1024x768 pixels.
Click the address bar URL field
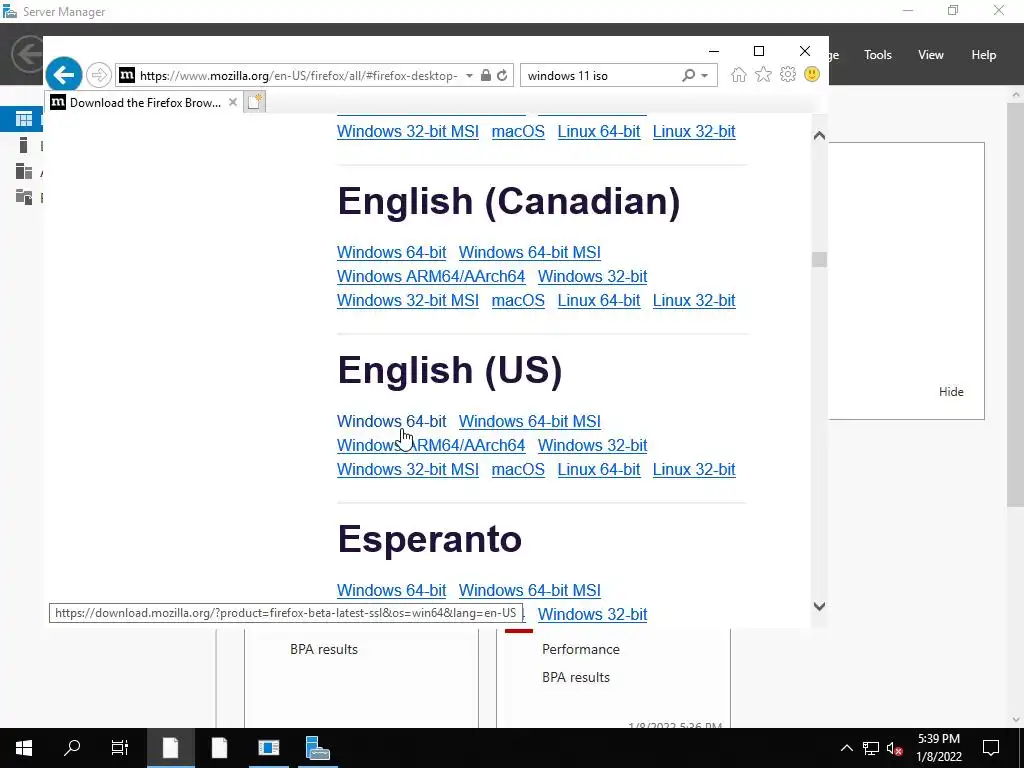298,76
